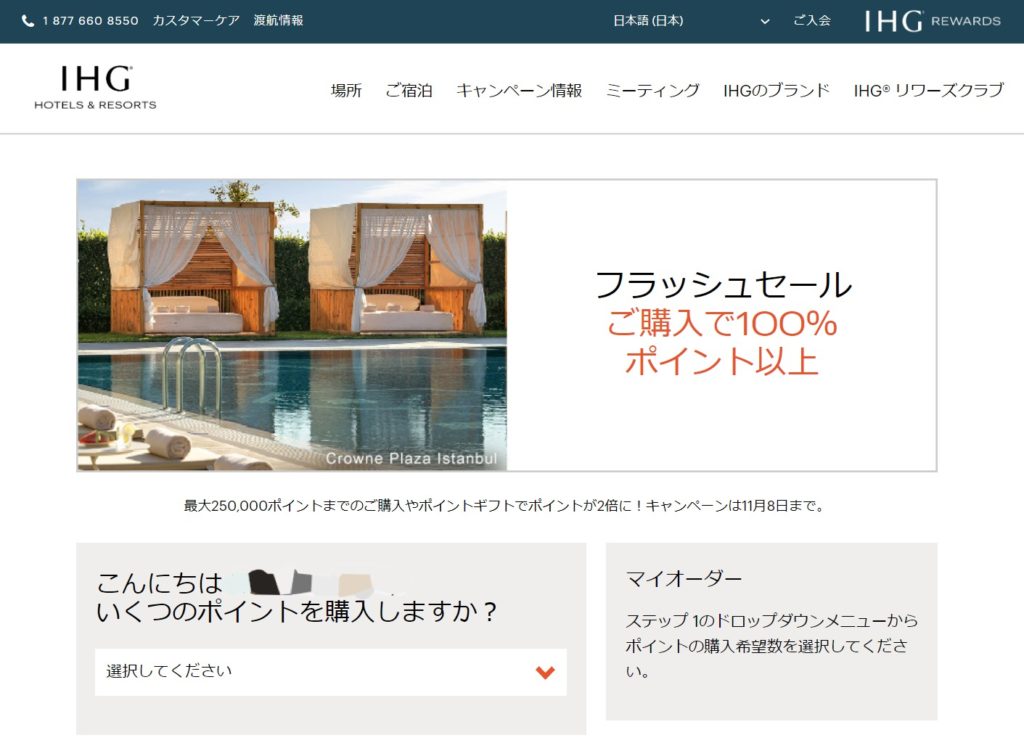Viewport: 1024px width, 743px height.
Task: Click the ご入会 join link
Action: (x=811, y=21)
